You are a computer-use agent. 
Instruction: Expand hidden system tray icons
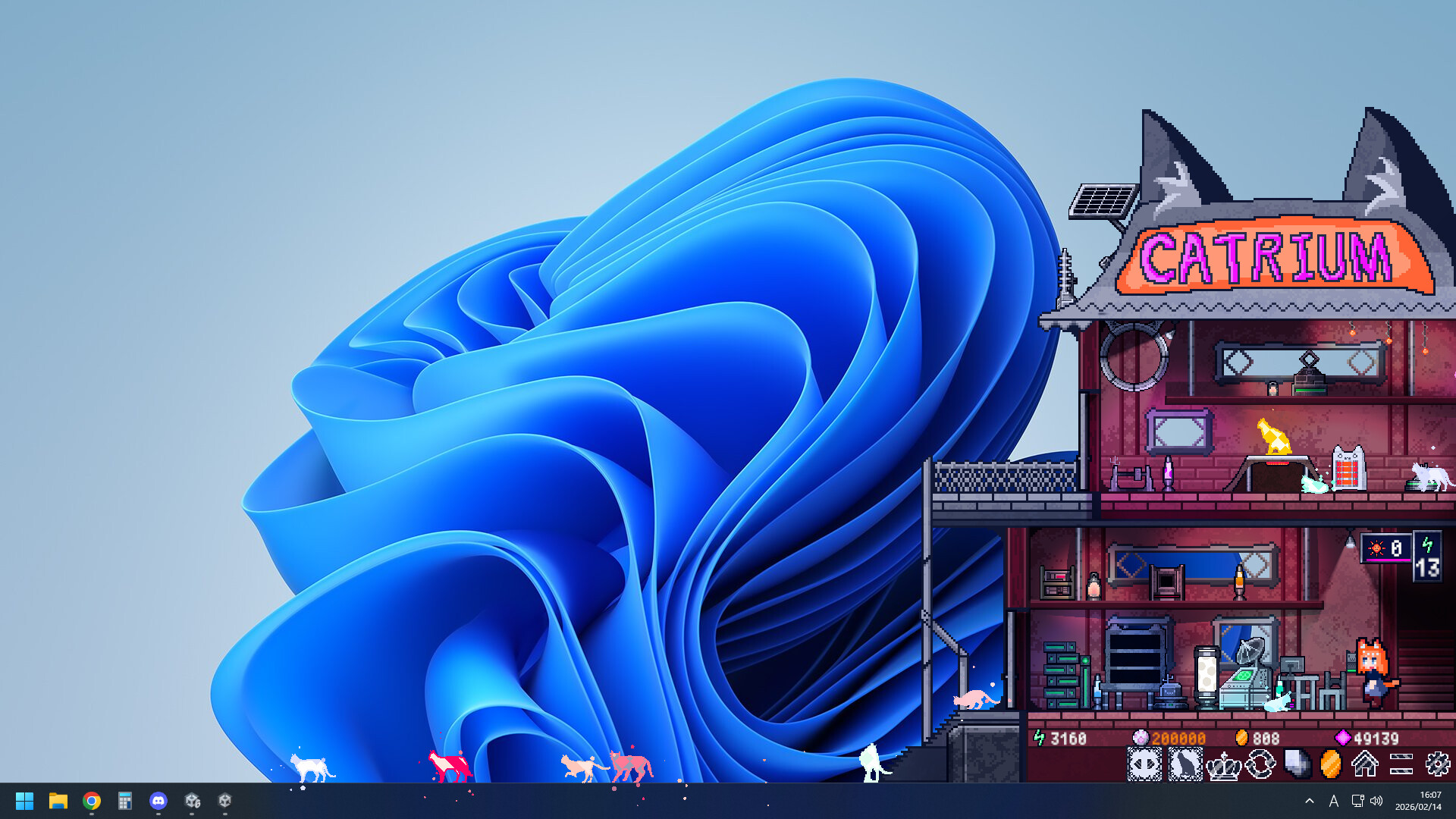pyautogui.click(x=1310, y=802)
